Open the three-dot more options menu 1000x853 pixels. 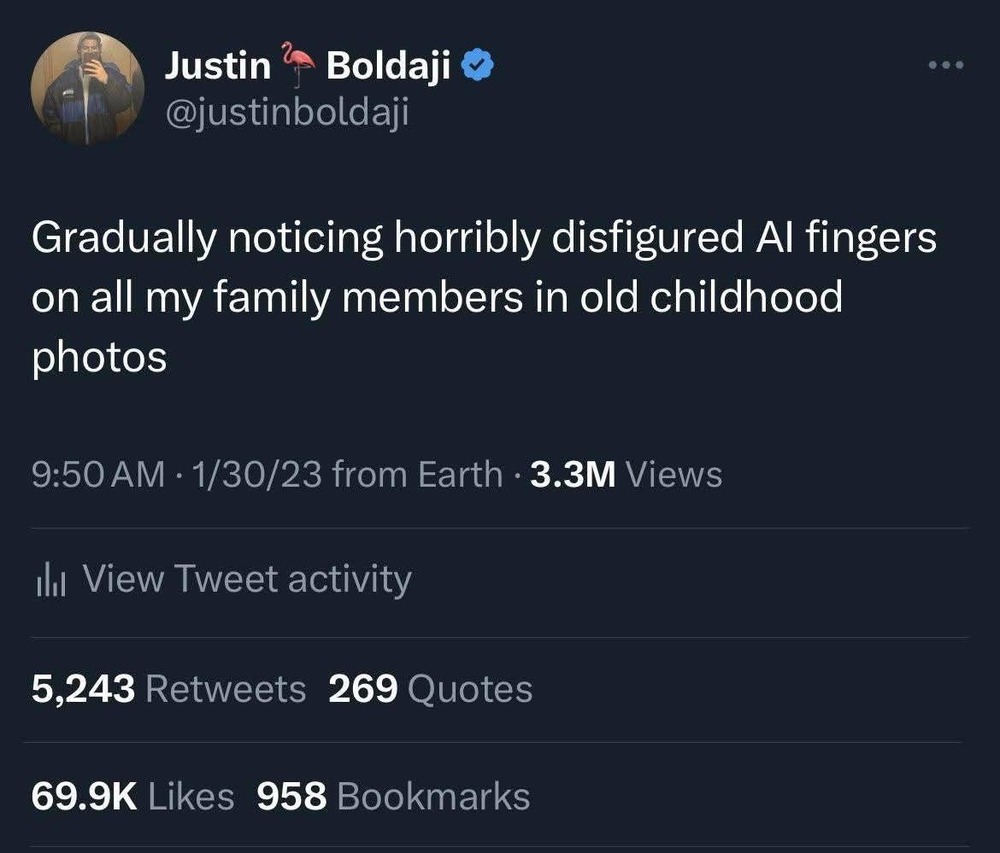click(944, 66)
